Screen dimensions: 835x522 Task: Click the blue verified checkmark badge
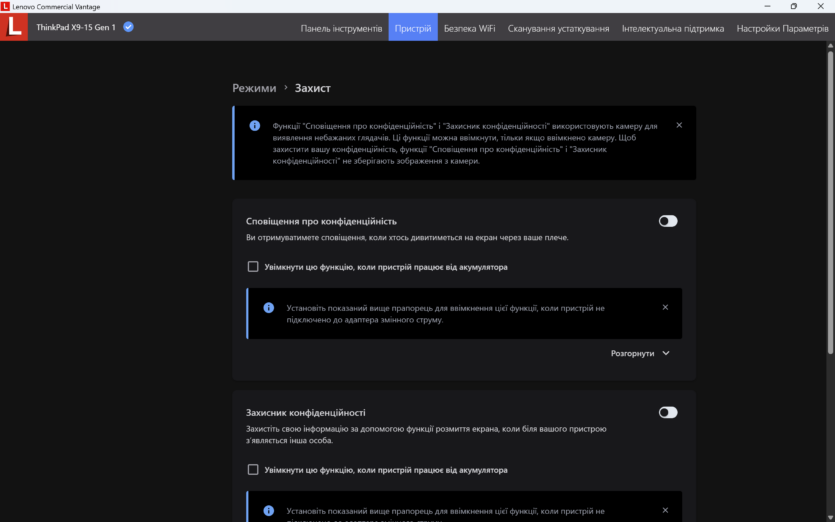[x=128, y=27]
